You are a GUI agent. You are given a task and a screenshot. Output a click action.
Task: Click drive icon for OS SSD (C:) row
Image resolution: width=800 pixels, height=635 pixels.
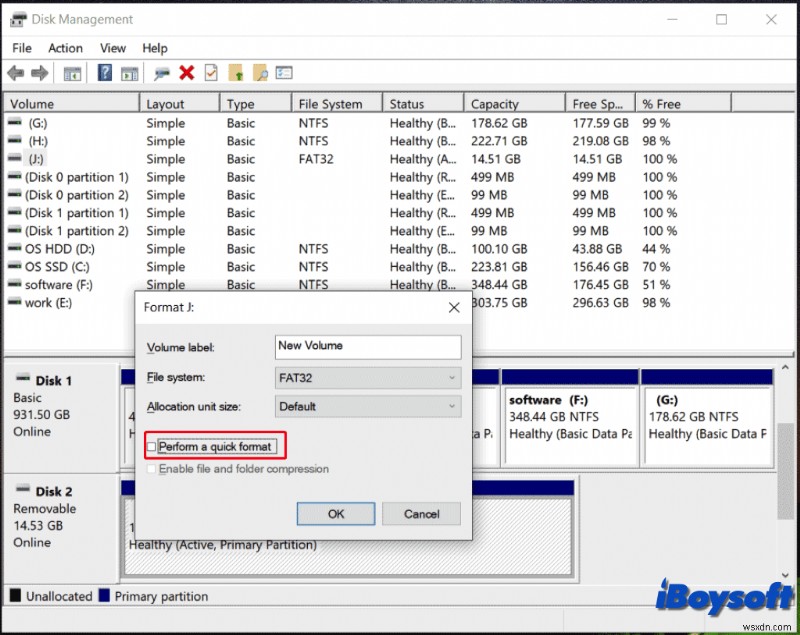(x=15, y=266)
